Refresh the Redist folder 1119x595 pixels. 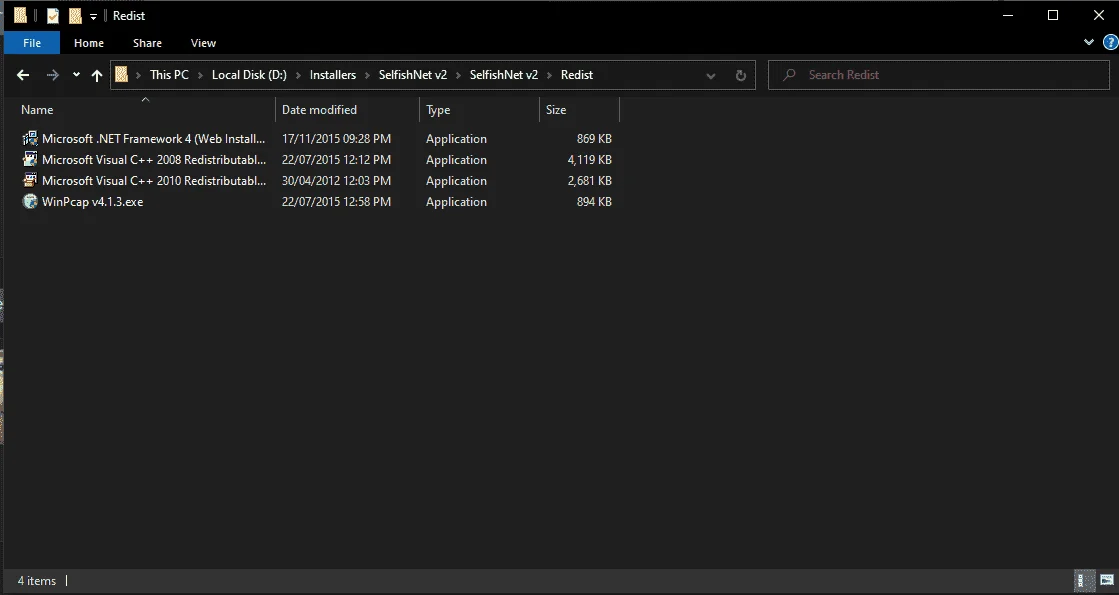pyautogui.click(x=741, y=76)
